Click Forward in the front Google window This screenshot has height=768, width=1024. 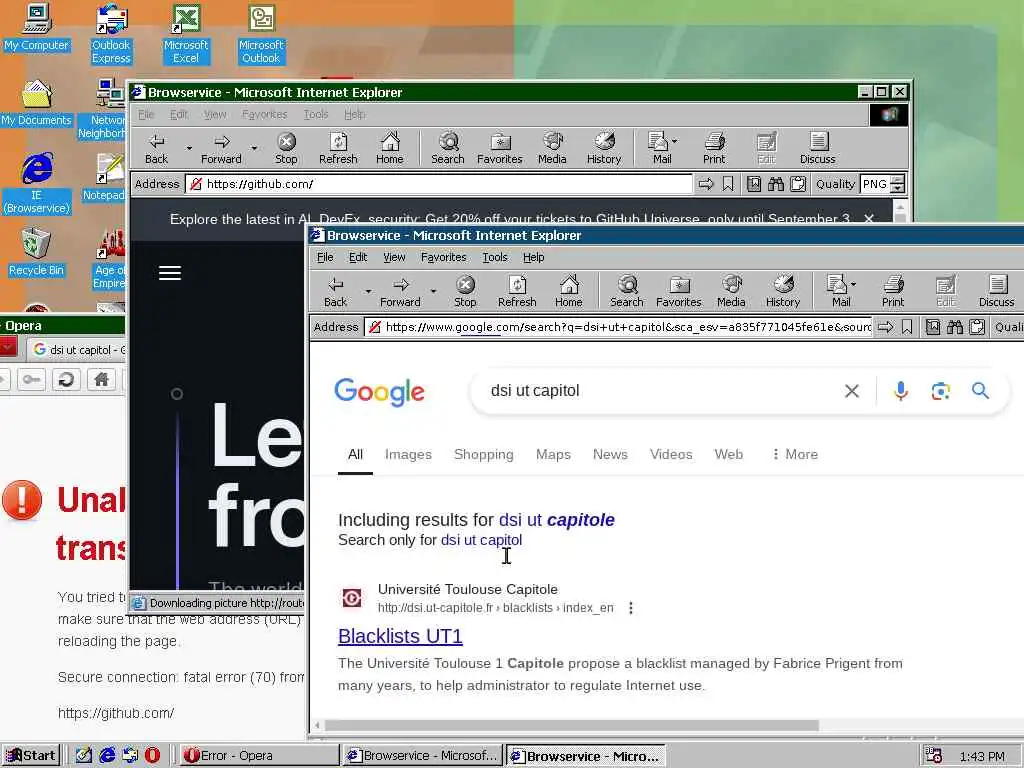click(x=400, y=291)
